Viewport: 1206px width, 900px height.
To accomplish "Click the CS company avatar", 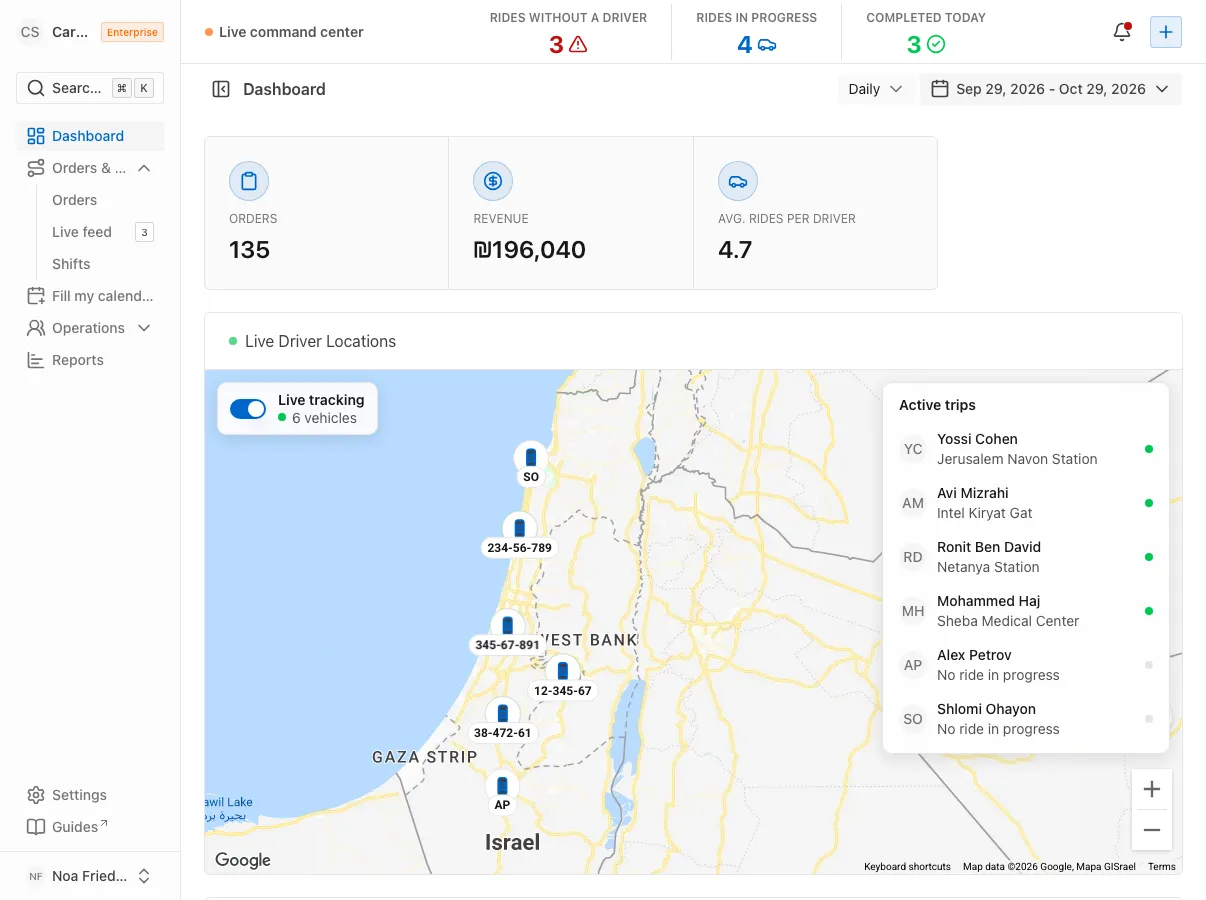I will click(x=30, y=32).
